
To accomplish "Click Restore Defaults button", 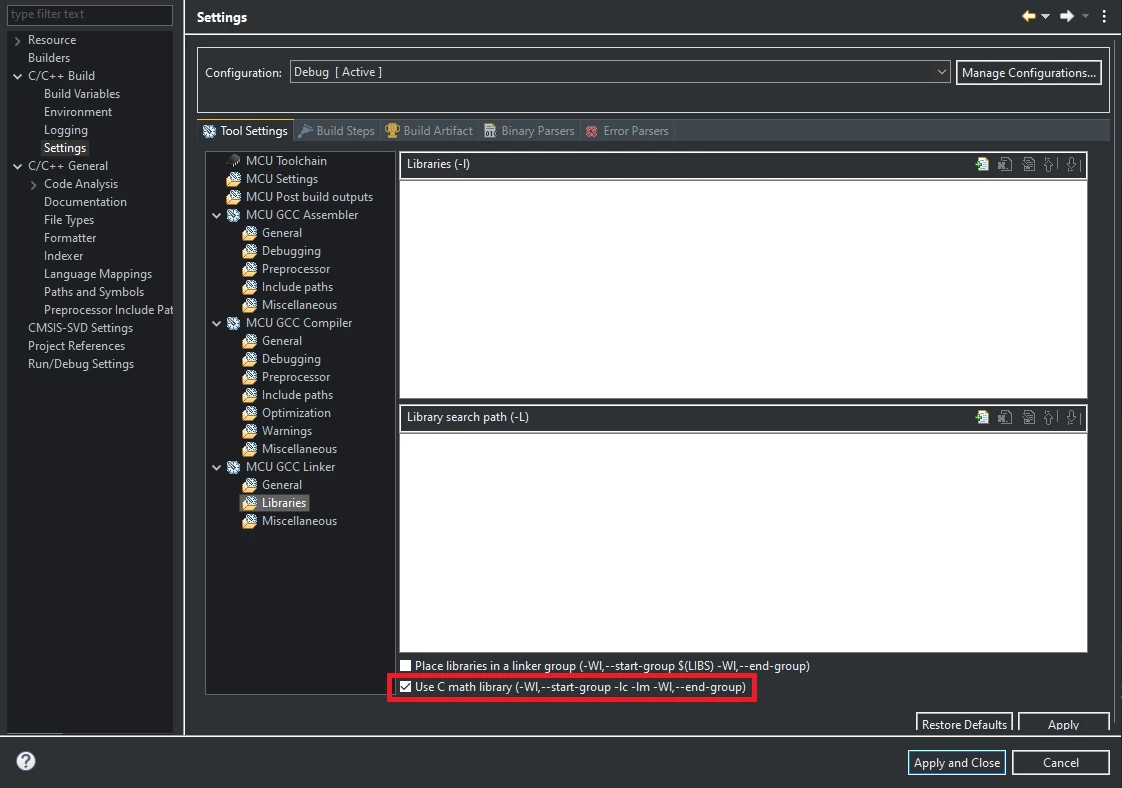I will [964, 724].
